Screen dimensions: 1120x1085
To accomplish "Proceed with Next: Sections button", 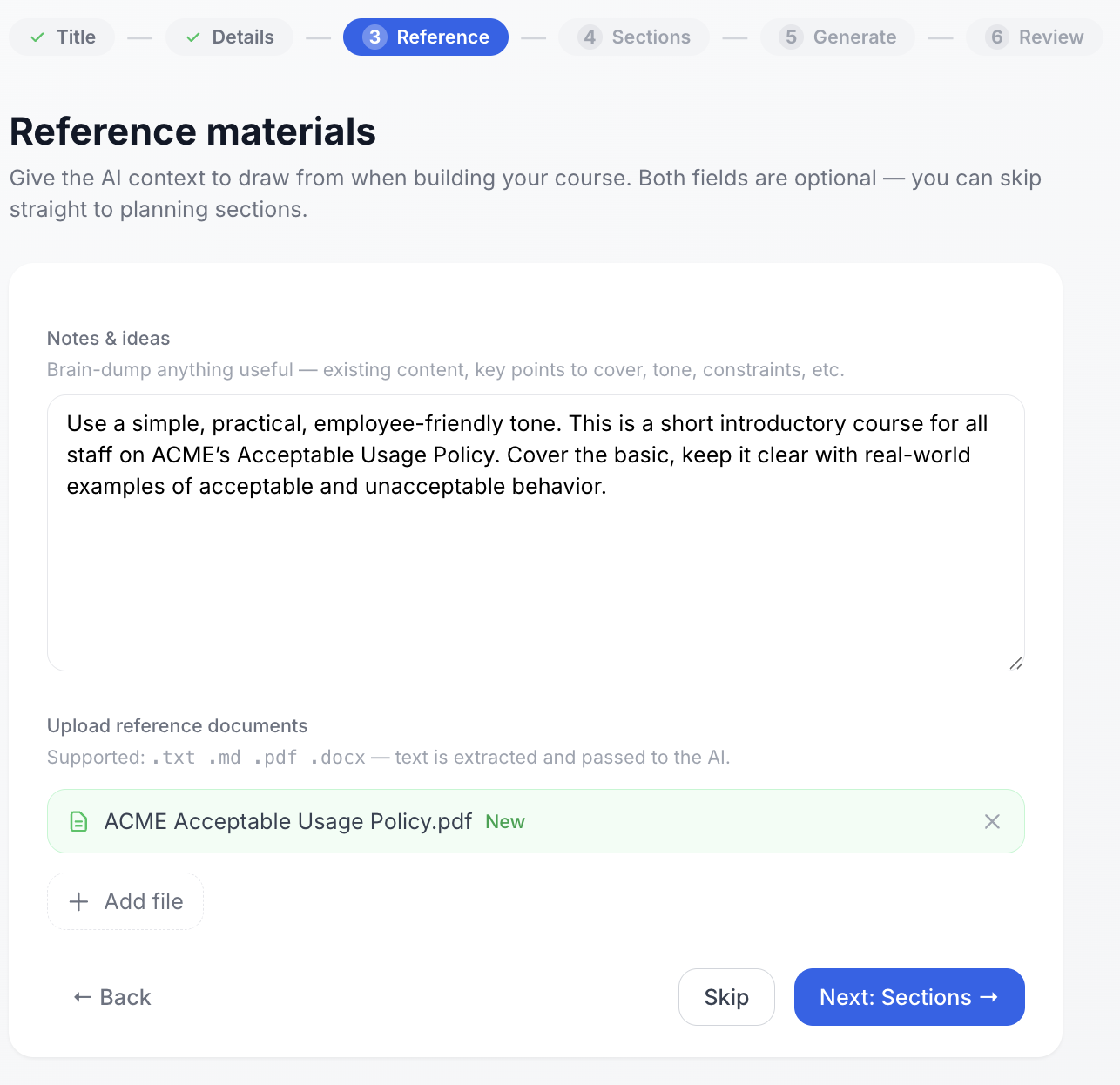I will tap(909, 997).
